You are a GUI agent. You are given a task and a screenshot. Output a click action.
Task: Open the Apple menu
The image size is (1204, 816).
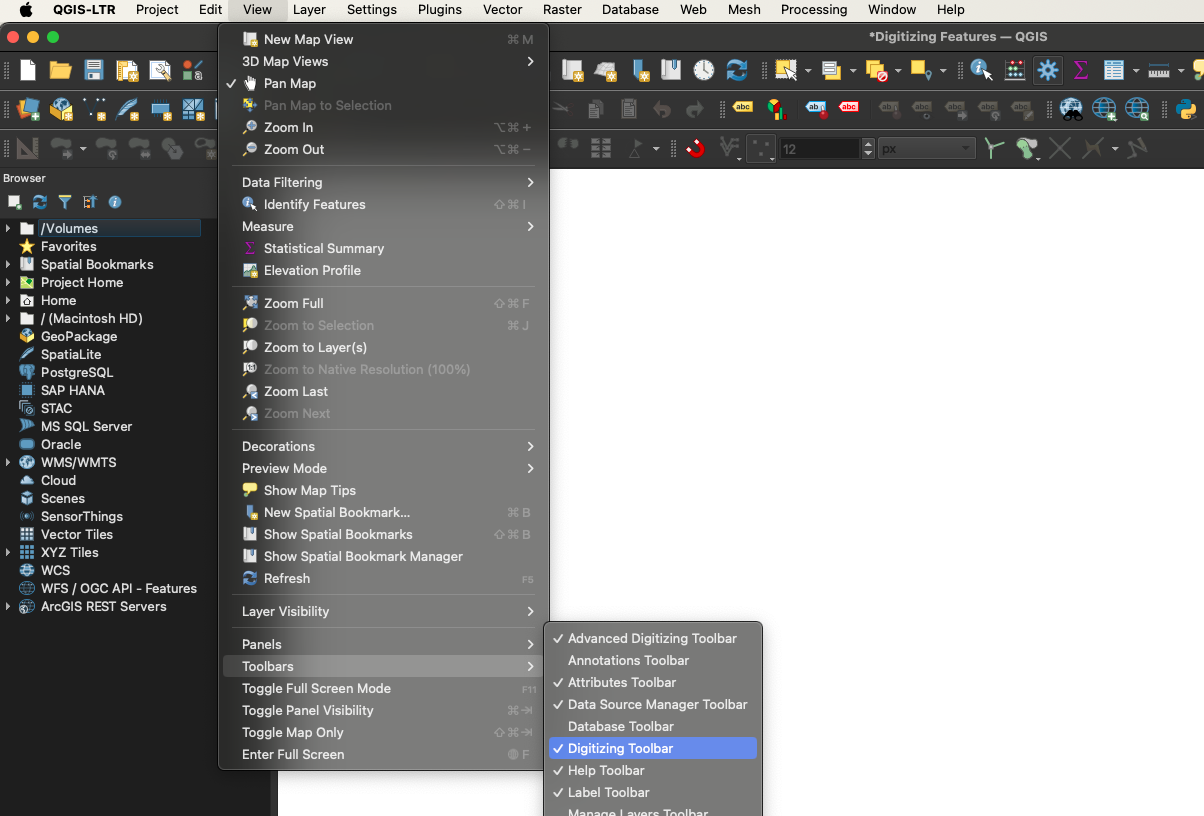(x=26, y=9)
